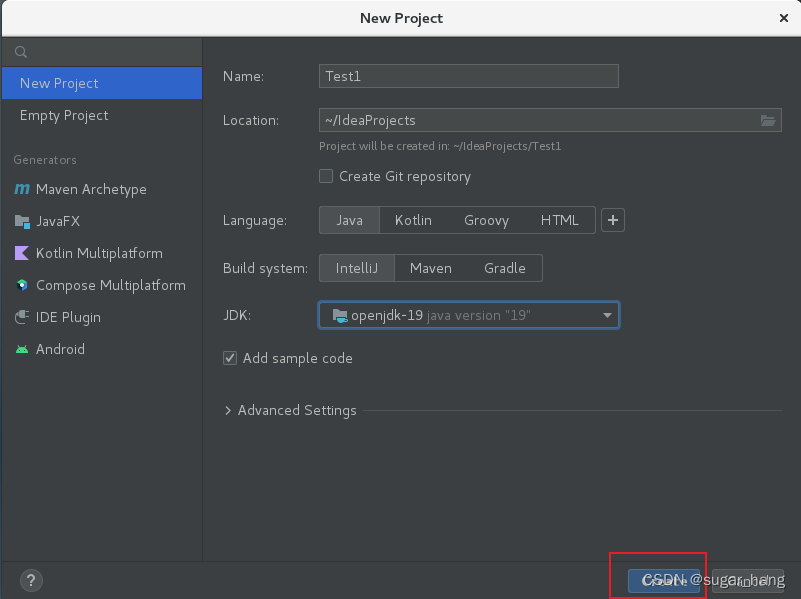
Task: Click the Create Git repository label
Action: (405, 176)
